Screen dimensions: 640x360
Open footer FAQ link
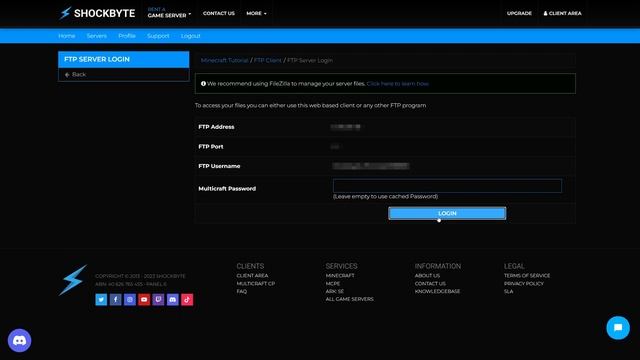242,291
